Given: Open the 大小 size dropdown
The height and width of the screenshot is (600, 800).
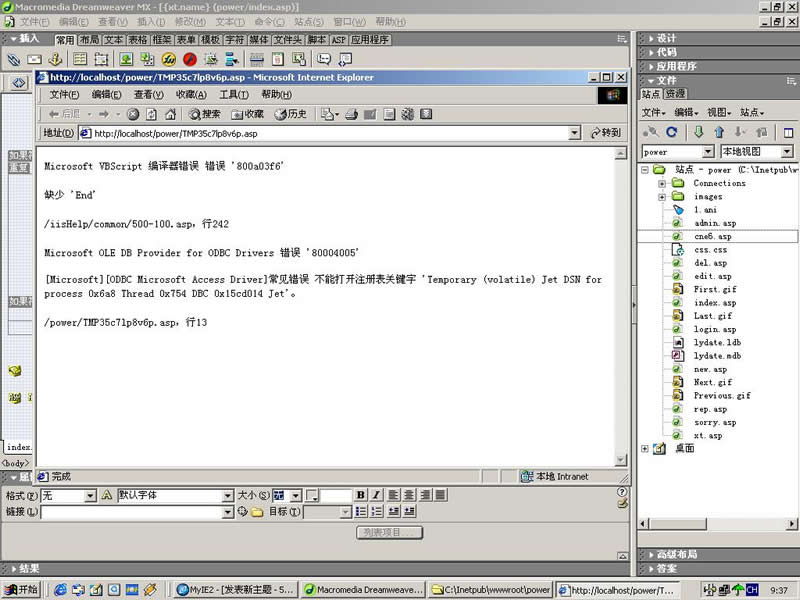Looking at the screenshot, I should pos(296,495).
